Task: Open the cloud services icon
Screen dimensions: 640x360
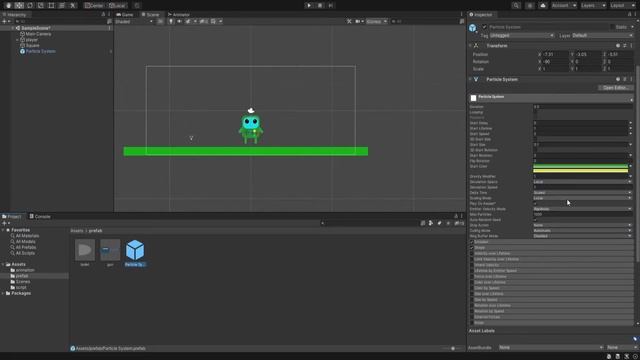Action: [542, 5]
